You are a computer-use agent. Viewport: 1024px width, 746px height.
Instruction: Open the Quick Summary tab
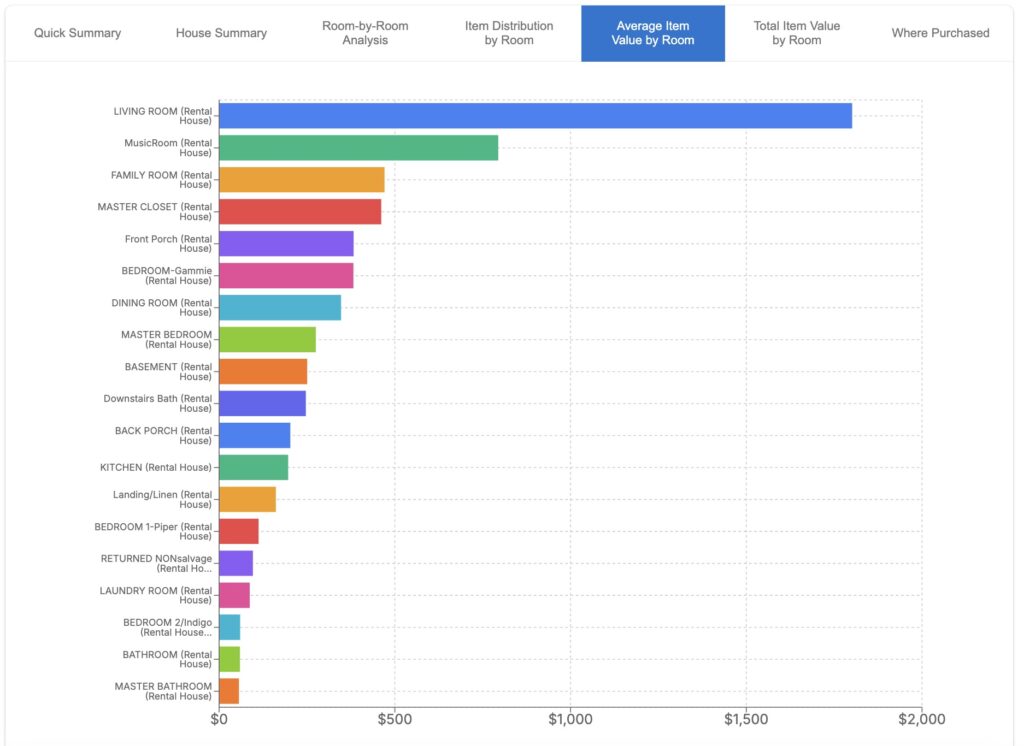tap(77, 33)
